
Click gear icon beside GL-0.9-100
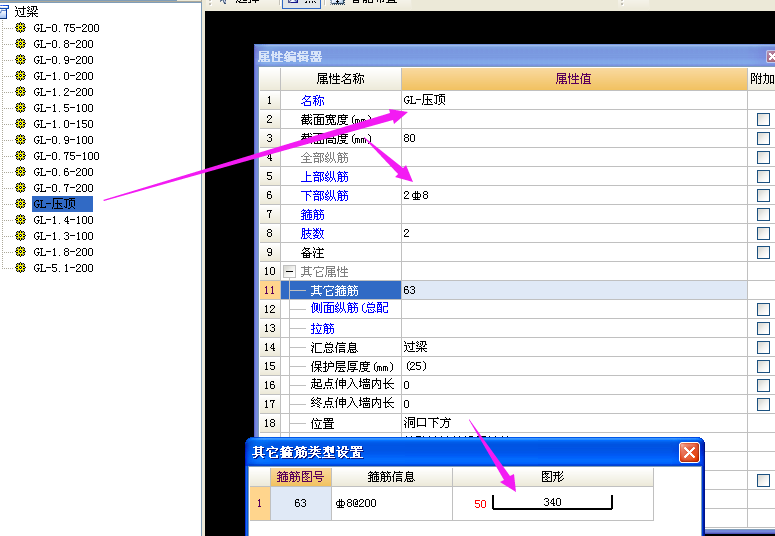tap(20, 139)
